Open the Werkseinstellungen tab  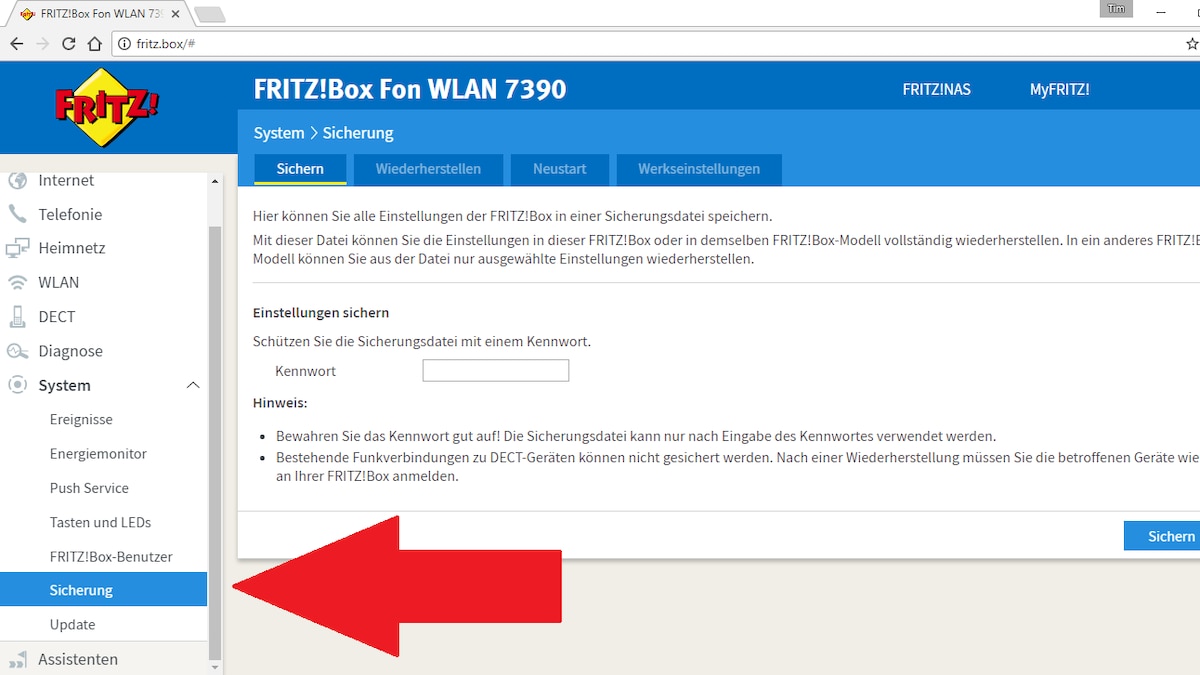698,169
